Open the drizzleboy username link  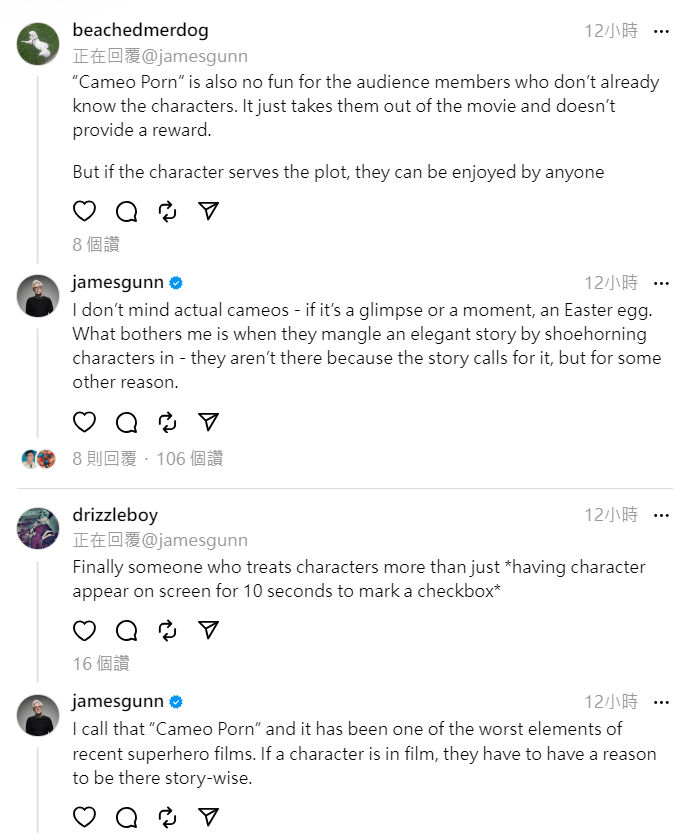[115, 515]
